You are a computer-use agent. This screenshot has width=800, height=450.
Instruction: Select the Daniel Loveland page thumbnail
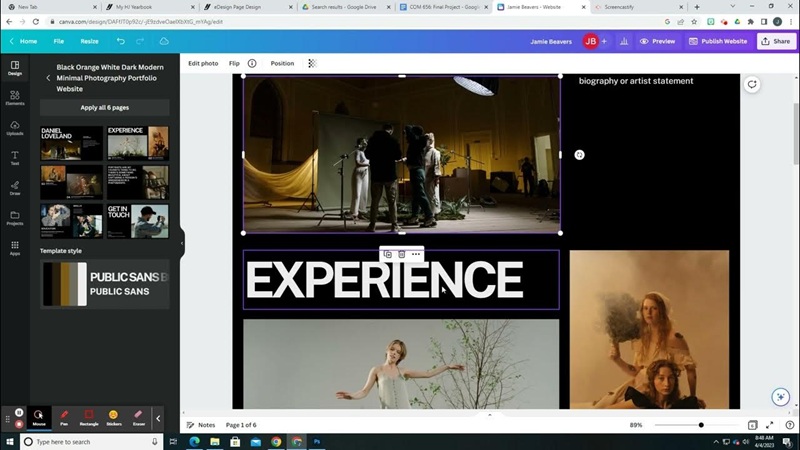click(x=71, y=143)
